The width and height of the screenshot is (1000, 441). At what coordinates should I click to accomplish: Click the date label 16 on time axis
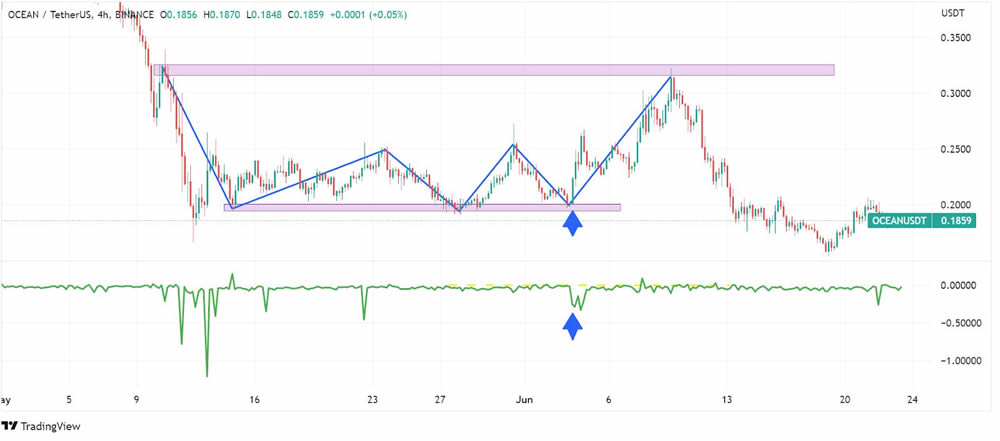coord(255,400)
